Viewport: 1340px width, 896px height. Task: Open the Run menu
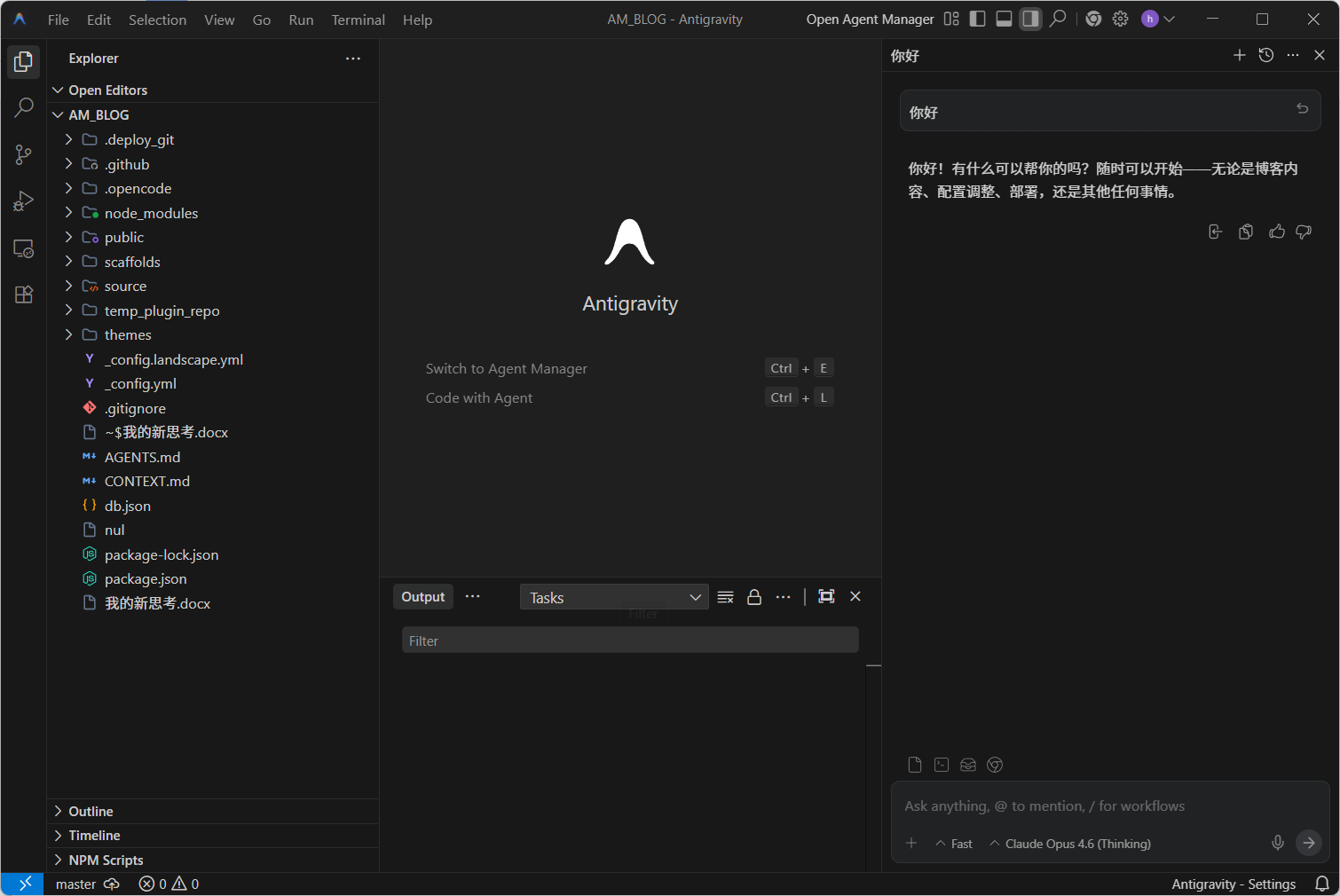coord(302,20)
